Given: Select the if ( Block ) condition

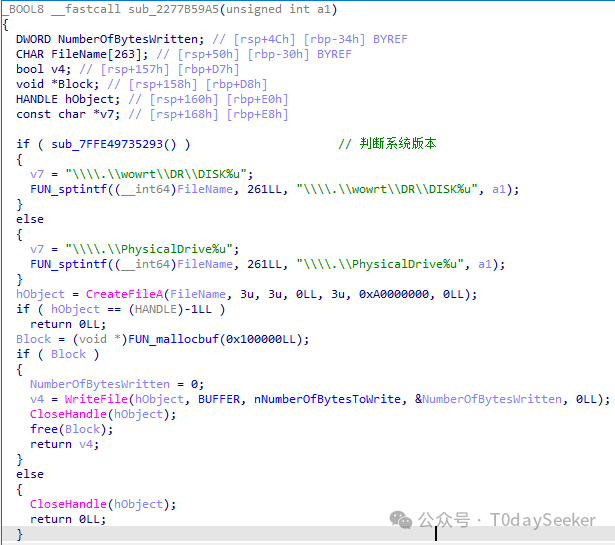Looking at the screenshot, I should pos(58,354).
